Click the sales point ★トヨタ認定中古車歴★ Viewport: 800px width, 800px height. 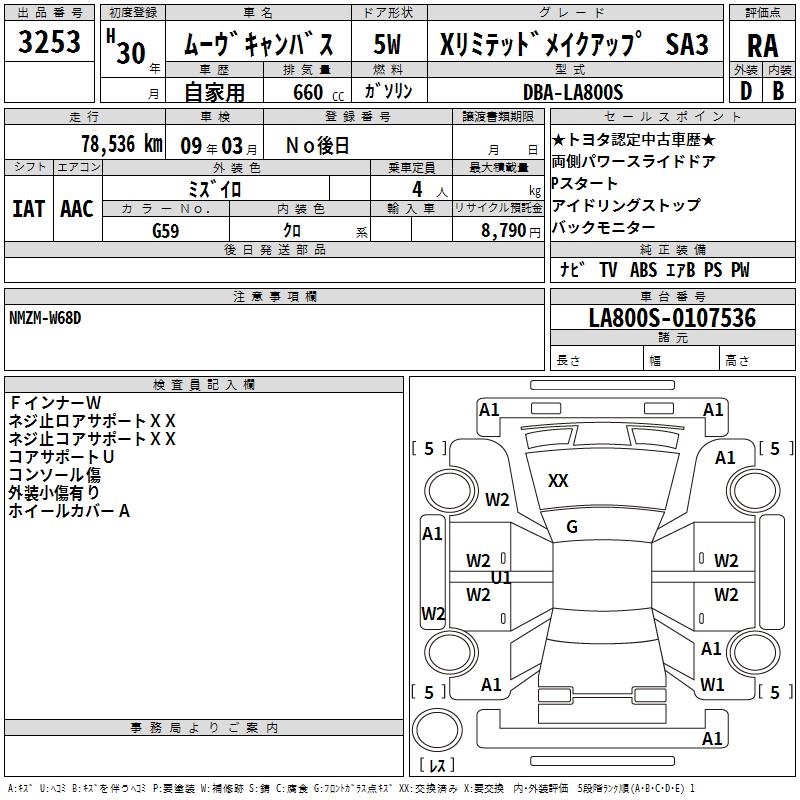[x=634, y=140]
